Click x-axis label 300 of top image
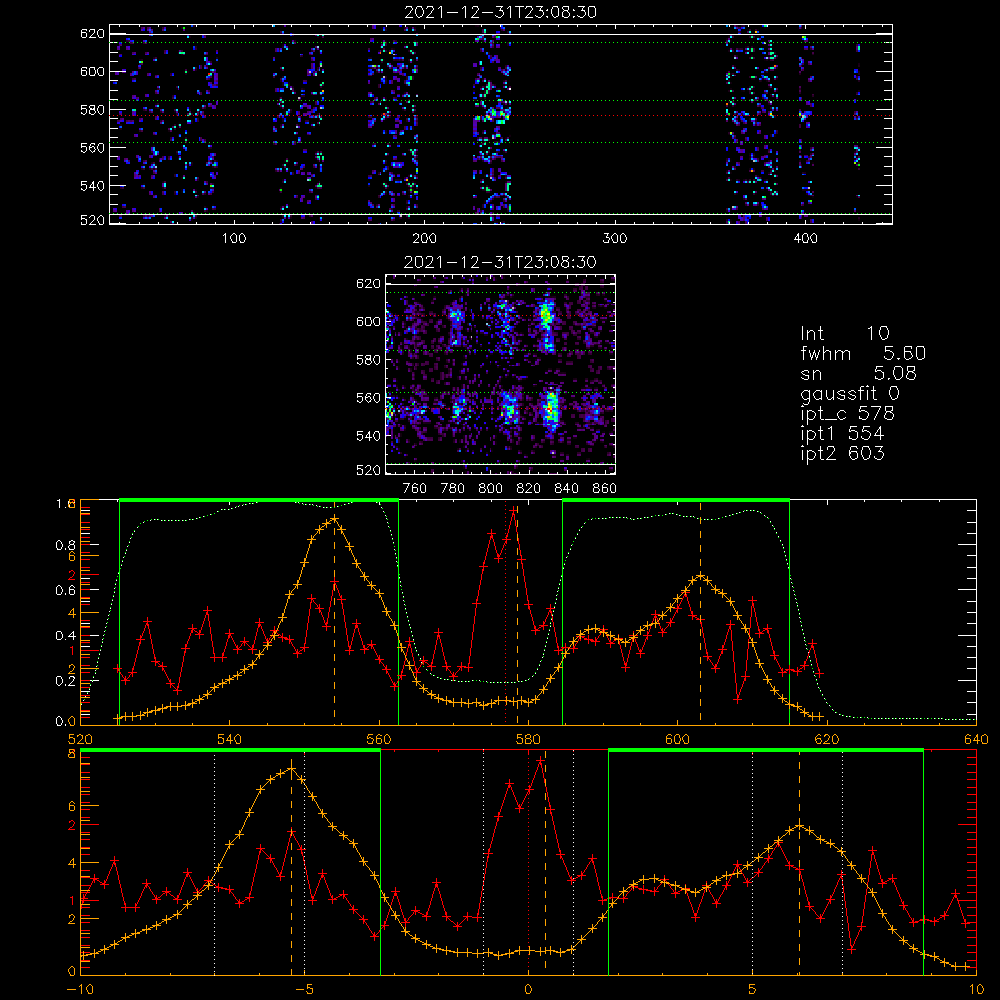 click(x=615, y=239)
